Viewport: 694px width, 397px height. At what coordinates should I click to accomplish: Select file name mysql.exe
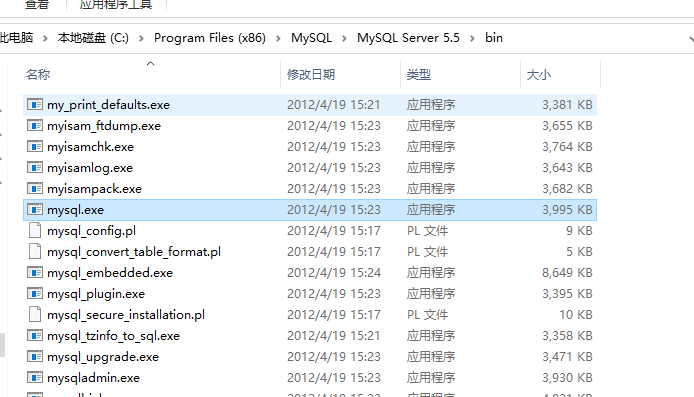[75, 210]
